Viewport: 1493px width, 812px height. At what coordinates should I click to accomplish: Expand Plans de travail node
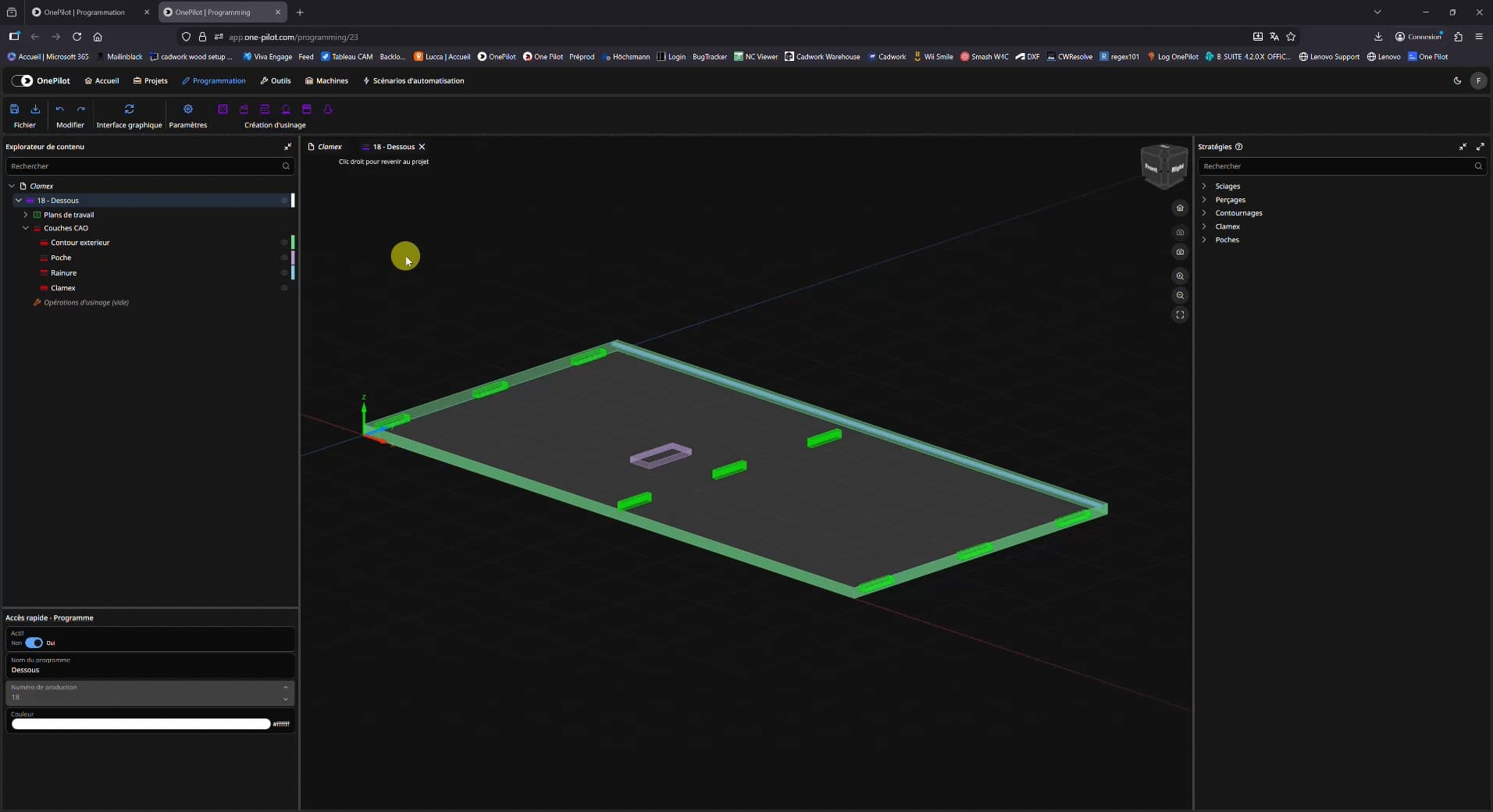pos(26,215)
